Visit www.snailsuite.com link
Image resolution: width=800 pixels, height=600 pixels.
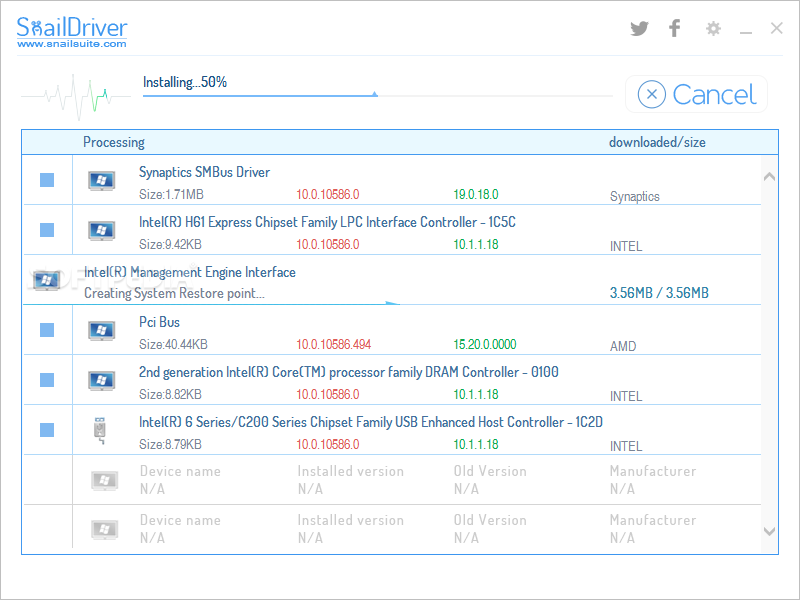(72, 44)
